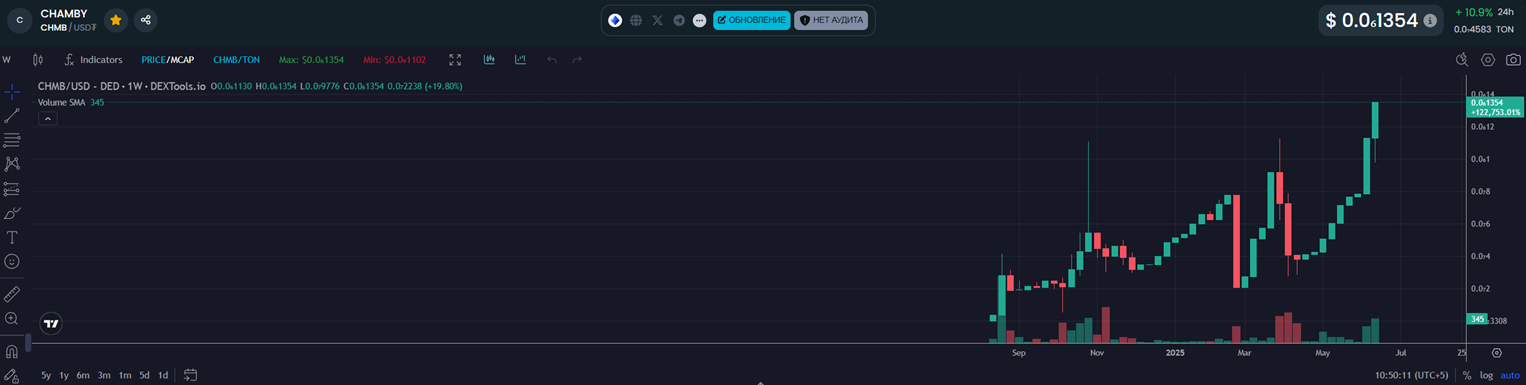Viewport: 1526px width, 385px height.
Task: Select the text annotation tool
Action: point(12,237)
